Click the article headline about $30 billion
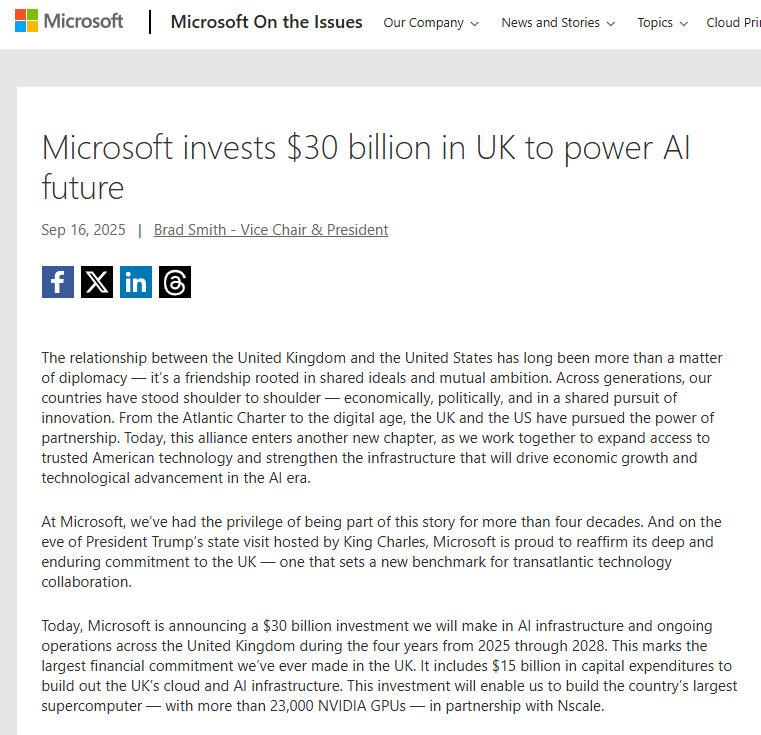Screen dimensions: 761x735 coord(365,167)
